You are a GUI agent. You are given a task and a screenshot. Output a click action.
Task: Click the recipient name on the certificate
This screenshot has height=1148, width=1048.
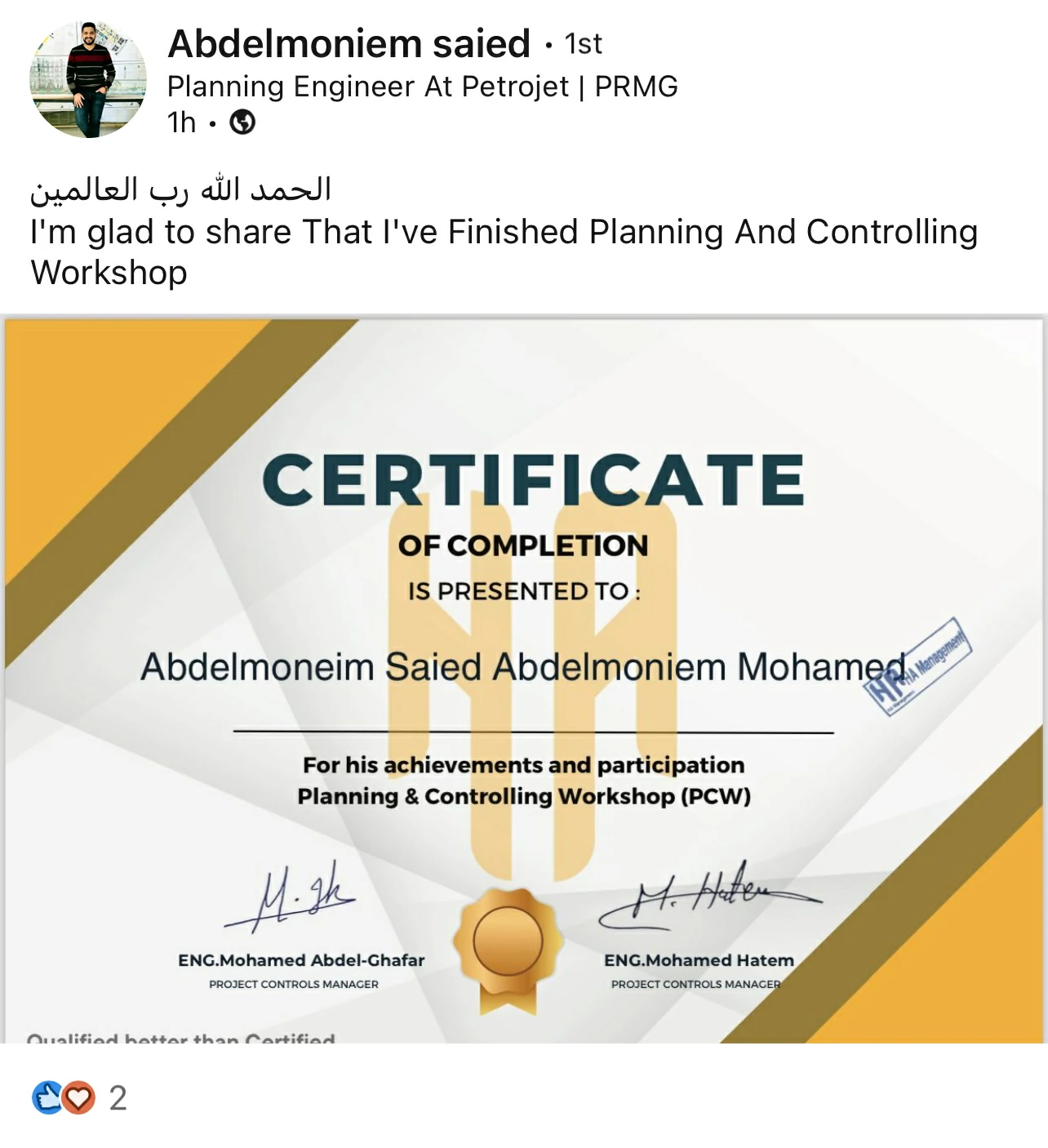coord(522,667)
